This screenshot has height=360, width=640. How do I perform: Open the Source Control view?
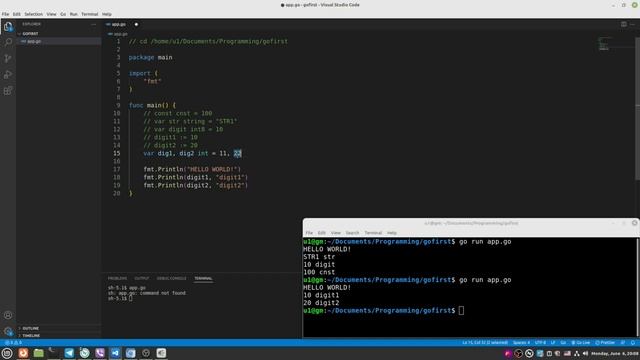(8, 58)
